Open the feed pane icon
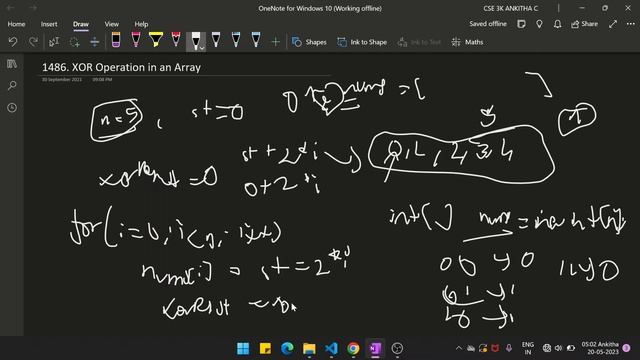 pyautogui.click(x=521, y=24)
